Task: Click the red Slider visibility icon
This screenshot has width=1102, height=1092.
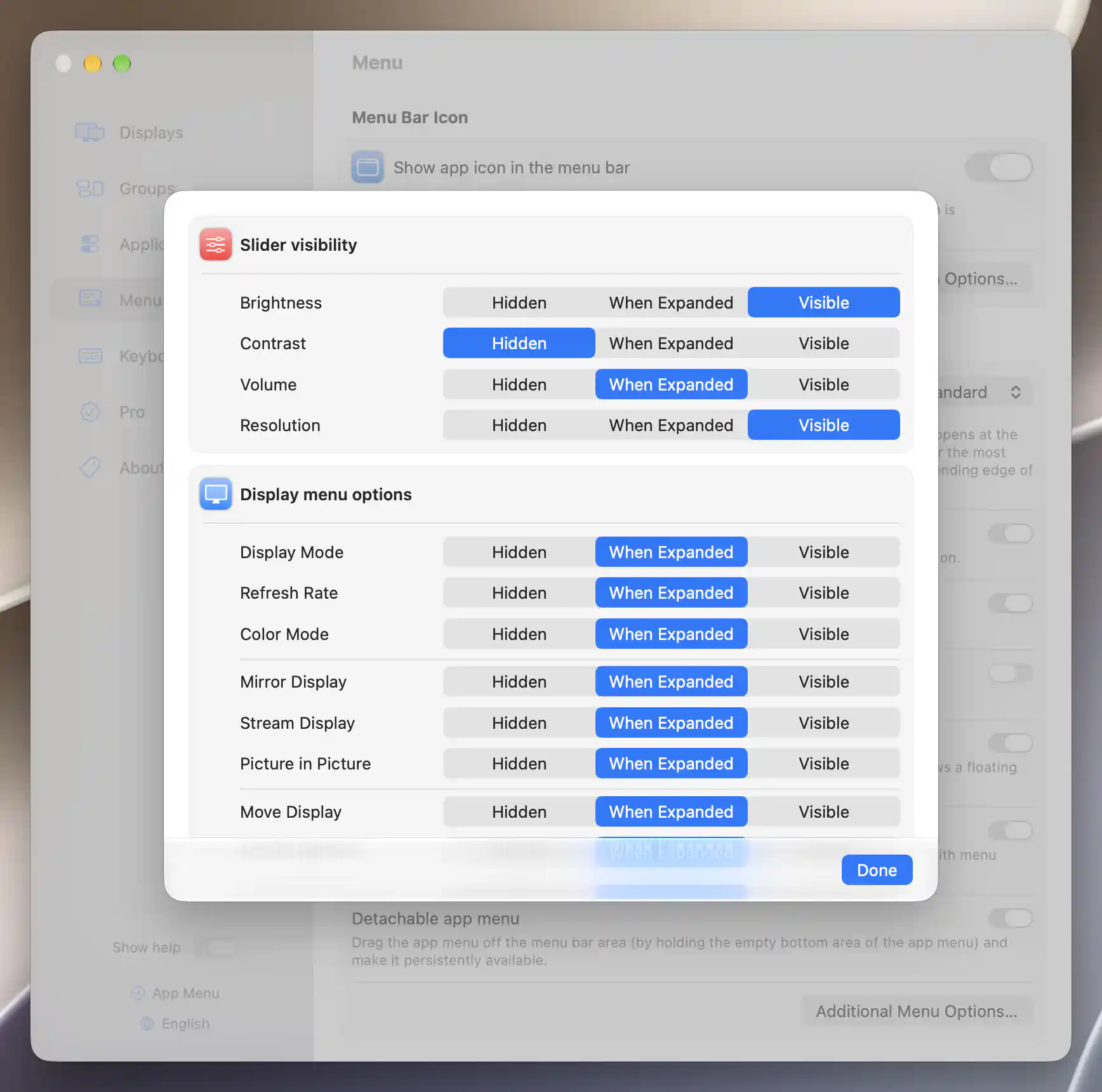Action: [215, 244]
